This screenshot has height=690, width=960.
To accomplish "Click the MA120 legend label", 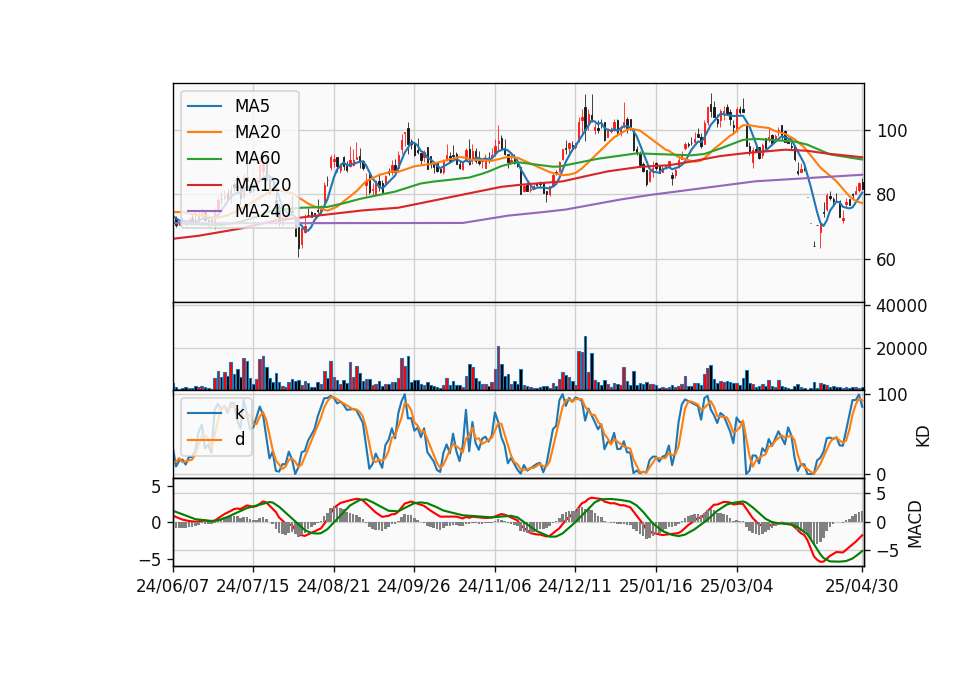I will click(263, 184).
